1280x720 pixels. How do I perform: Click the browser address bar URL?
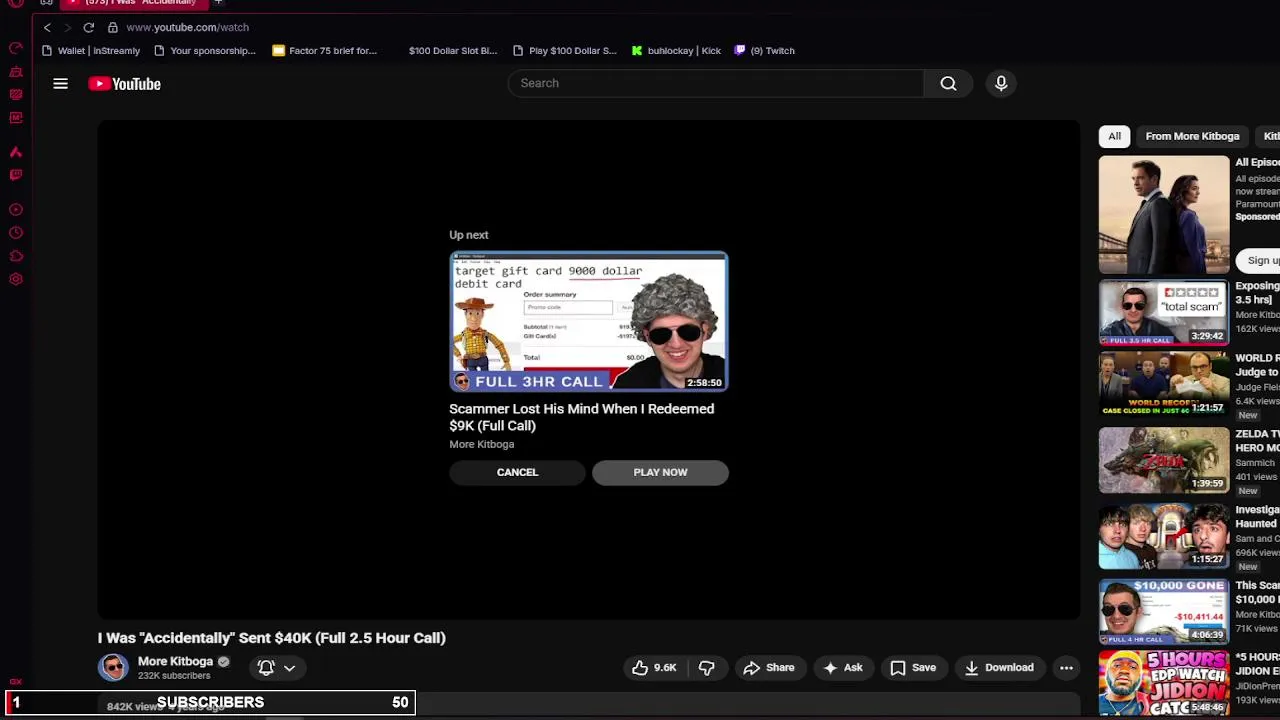pyautogui.click(x=188, y=27)
